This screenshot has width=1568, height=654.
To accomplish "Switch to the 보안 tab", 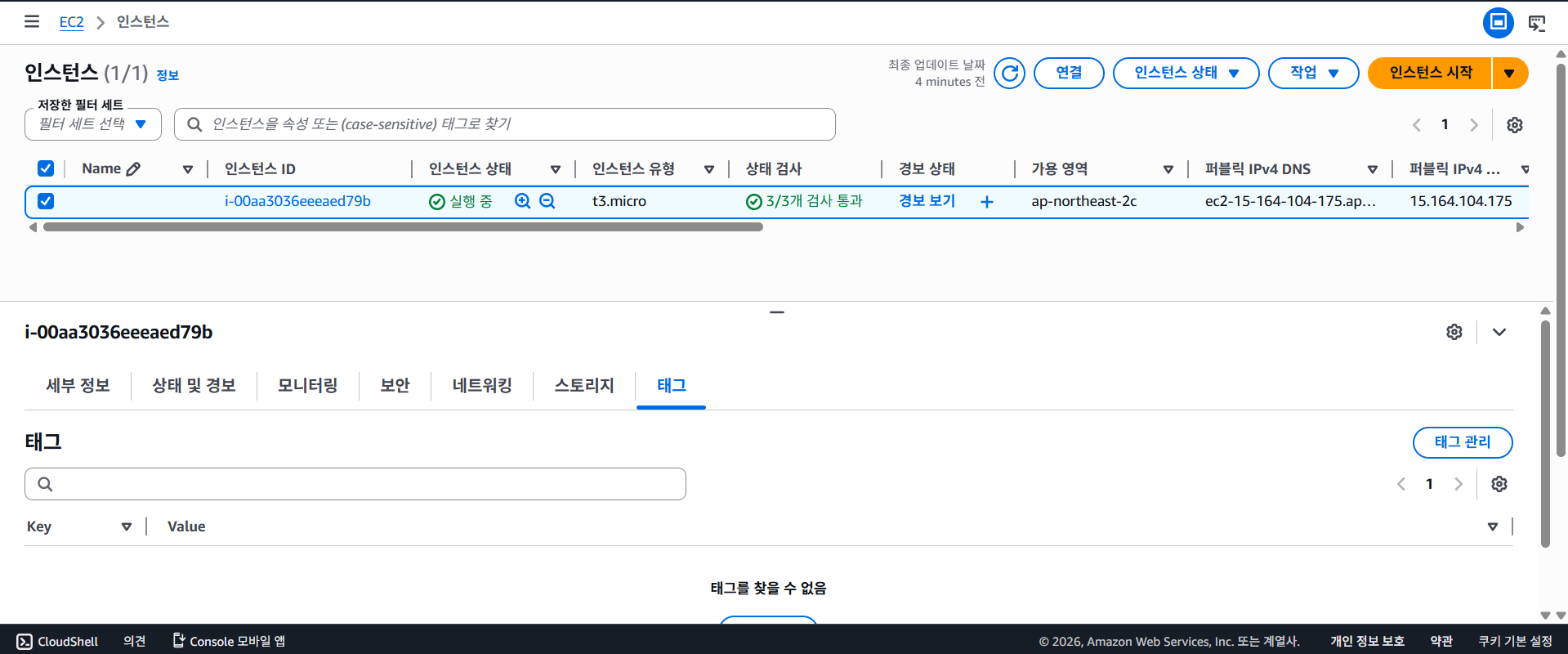I will (x=395, y=386).
